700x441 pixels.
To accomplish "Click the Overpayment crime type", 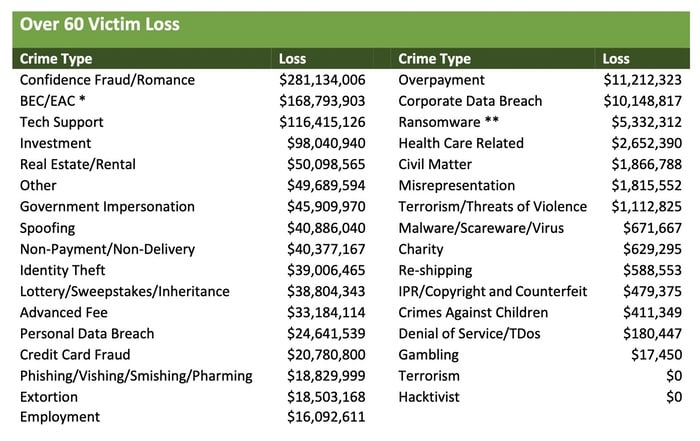I will (441, 80).
